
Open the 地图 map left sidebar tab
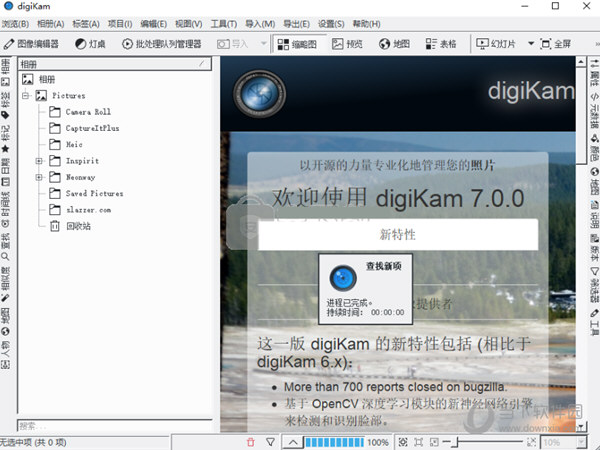point(5,321)
